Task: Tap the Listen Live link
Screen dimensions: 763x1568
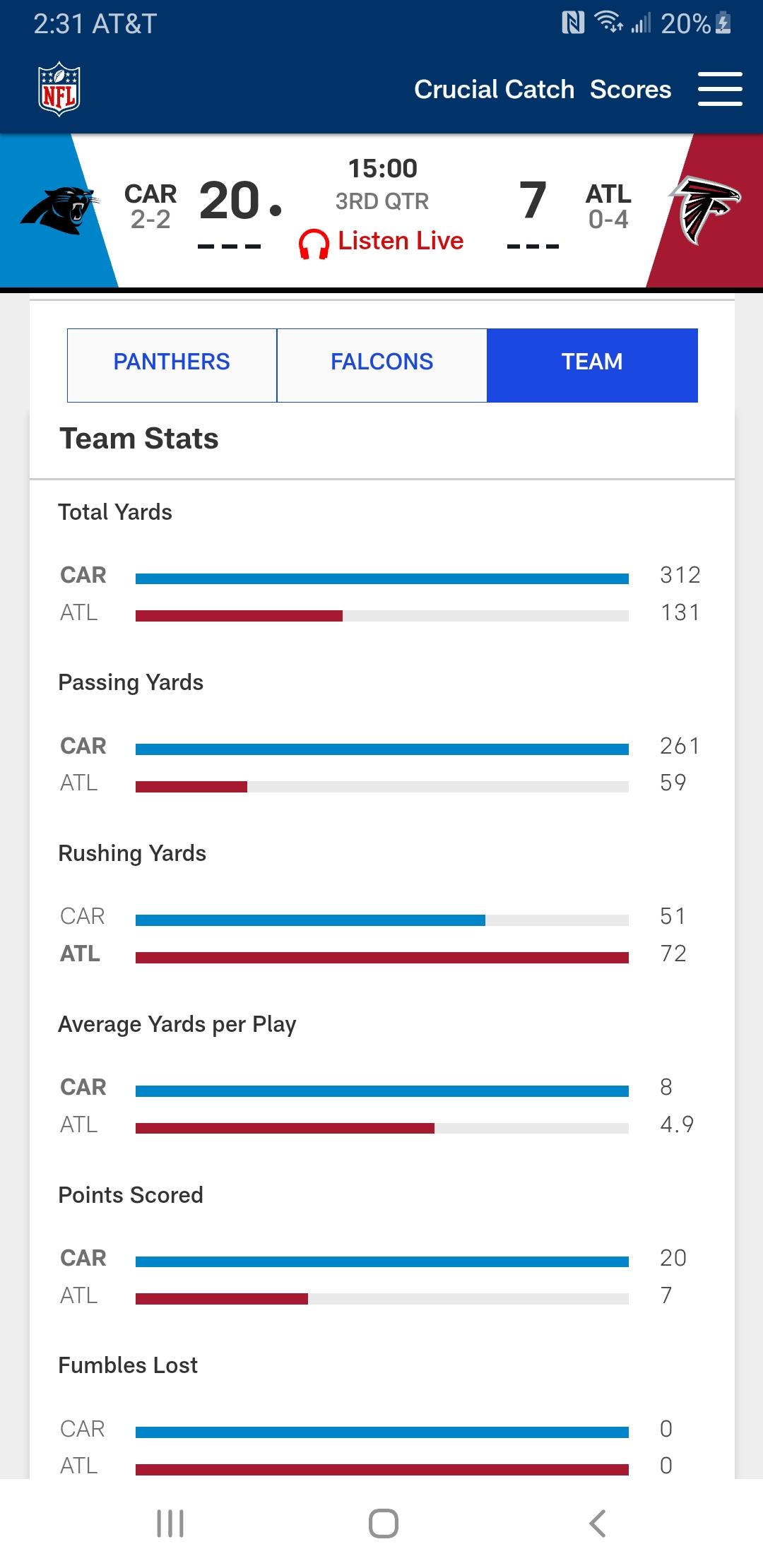Action: tap(401, 241)
